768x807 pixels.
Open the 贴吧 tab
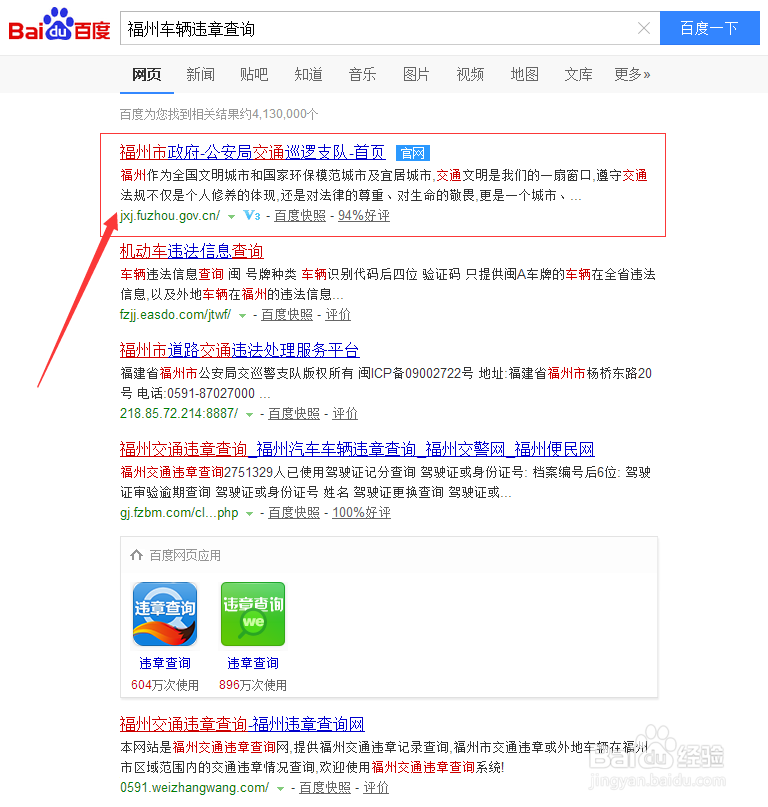point(254,75)
